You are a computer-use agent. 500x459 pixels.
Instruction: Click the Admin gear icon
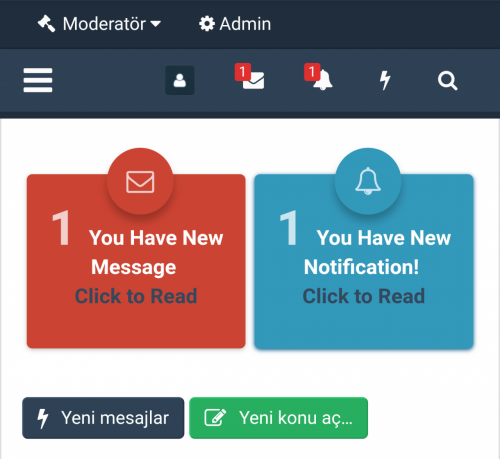207,24
